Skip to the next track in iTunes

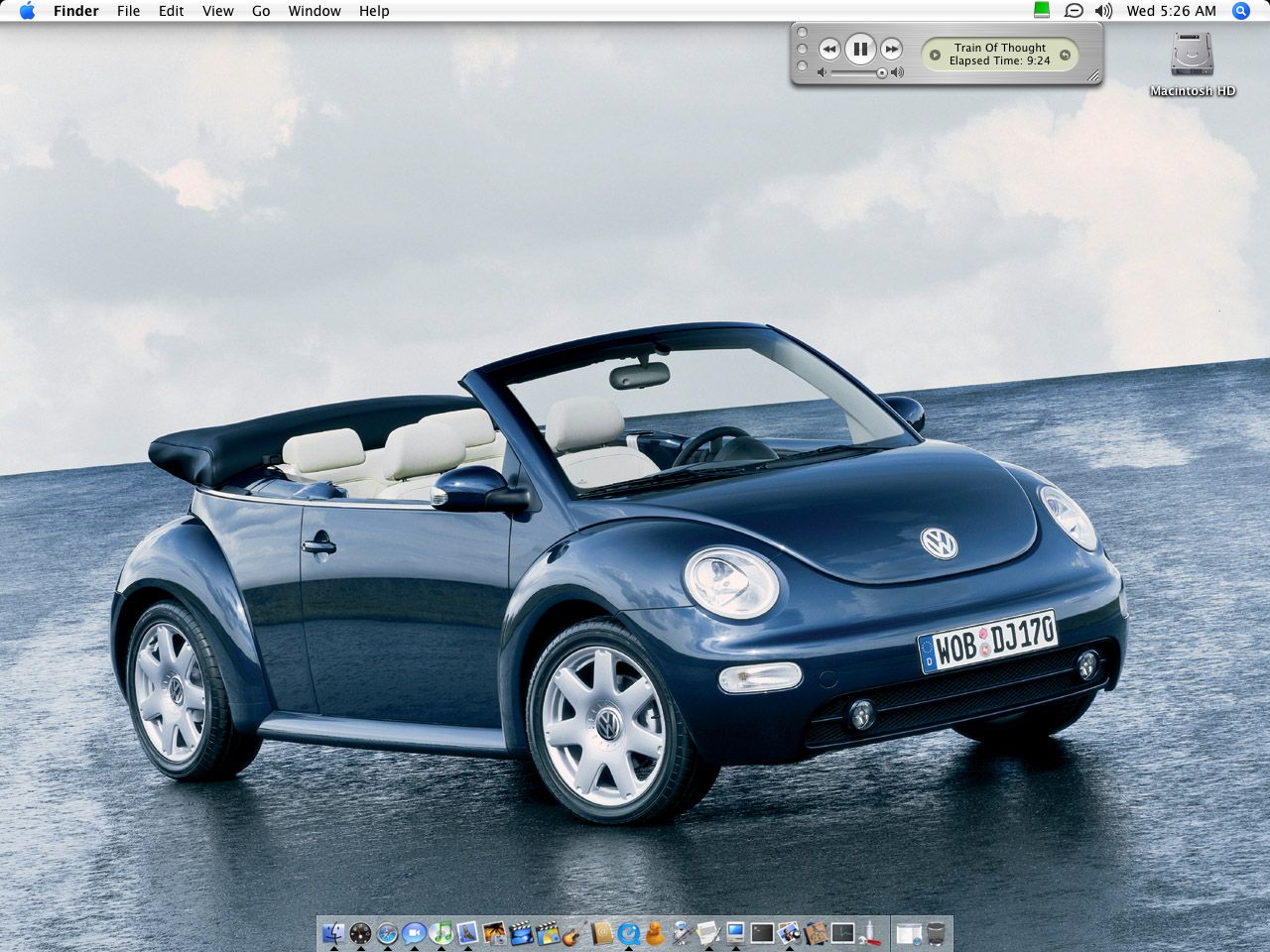point(891,49)
